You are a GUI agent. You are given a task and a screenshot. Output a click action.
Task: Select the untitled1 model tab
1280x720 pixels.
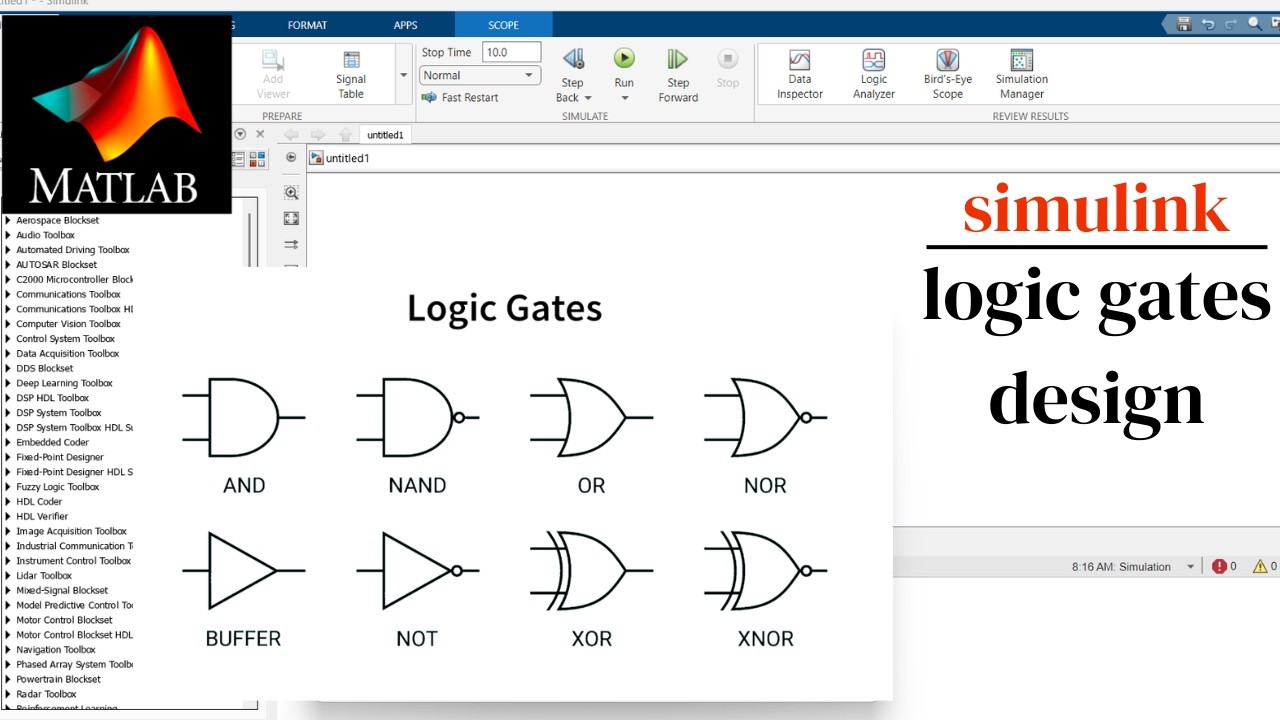click(385, 135)
